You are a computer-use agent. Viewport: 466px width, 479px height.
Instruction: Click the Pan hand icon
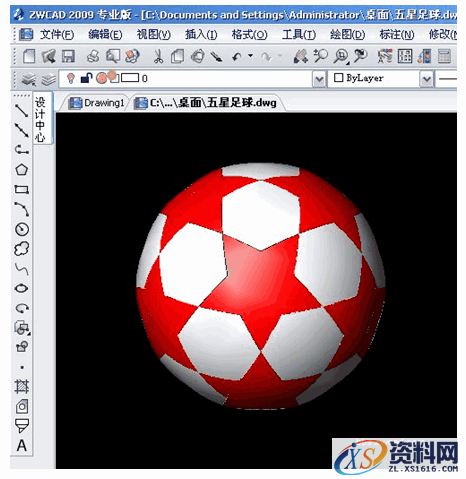click(x=300, y=56)
